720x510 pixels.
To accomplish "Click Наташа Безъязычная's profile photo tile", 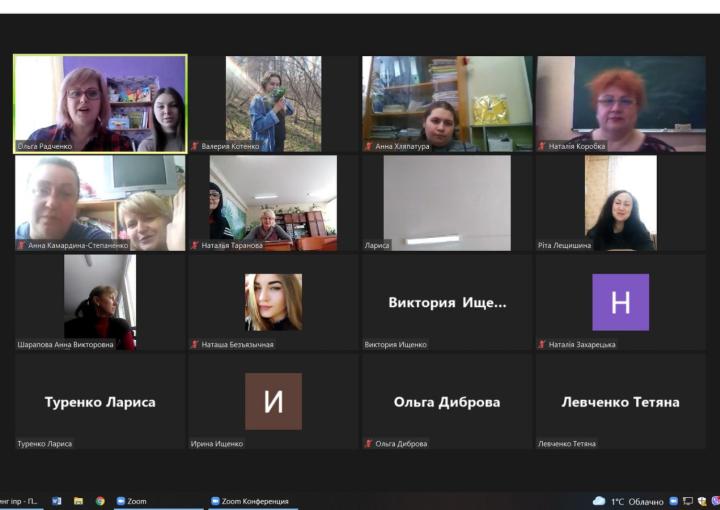I will point(273,302).
